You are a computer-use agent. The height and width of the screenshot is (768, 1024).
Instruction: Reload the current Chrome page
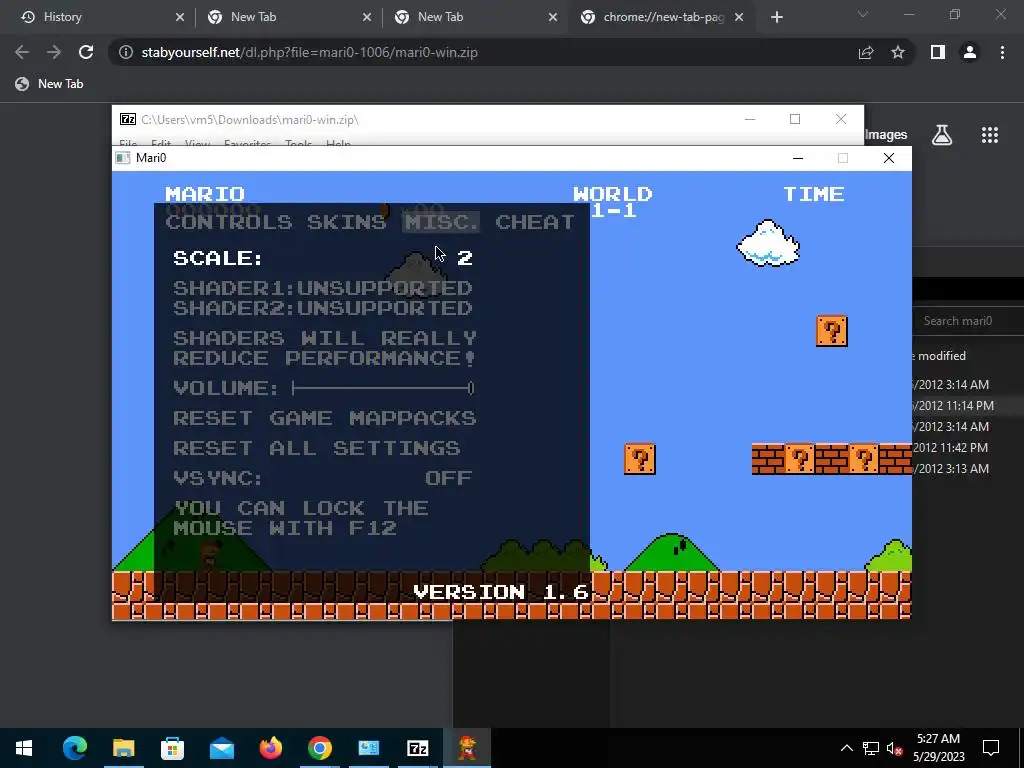point(86,52)
